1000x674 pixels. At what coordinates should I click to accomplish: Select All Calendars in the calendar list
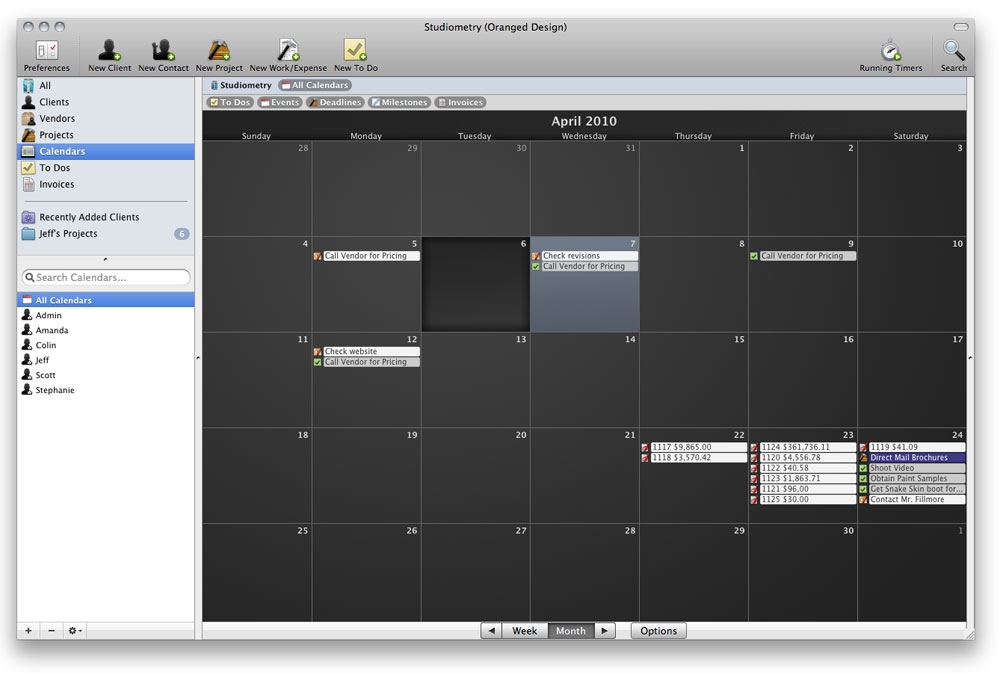pos(106,300)
